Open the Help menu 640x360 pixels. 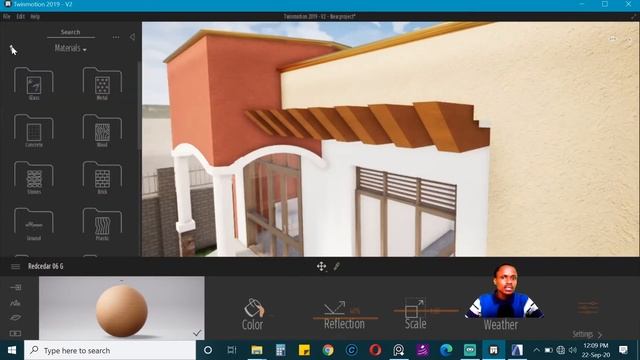pyautogui.click(x=35, y=17)
